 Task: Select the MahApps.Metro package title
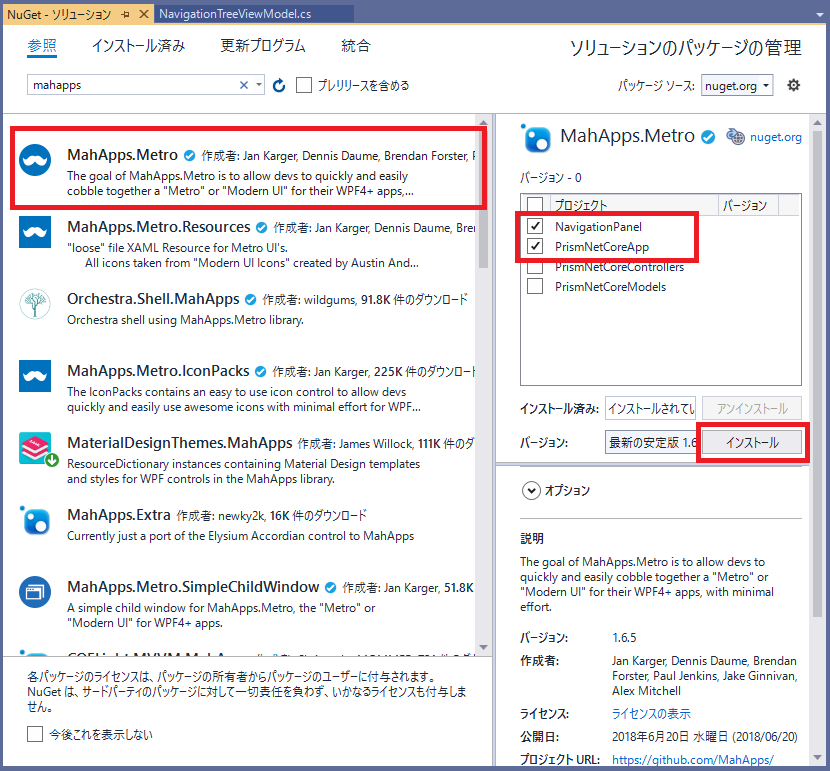(x=122, y=155)
